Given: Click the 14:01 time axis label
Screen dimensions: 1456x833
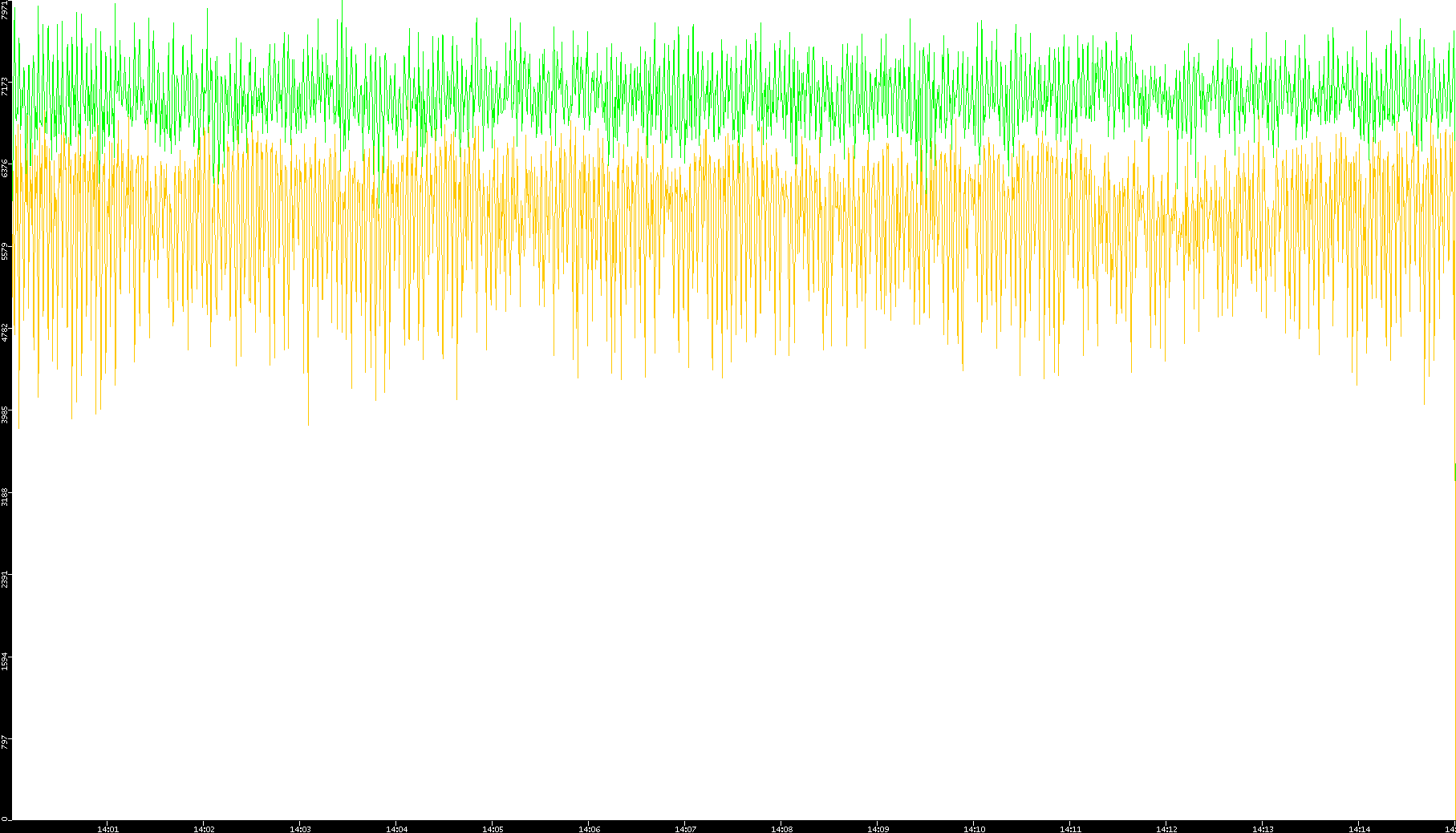Looking at the screenshot, I should (107, 829).
